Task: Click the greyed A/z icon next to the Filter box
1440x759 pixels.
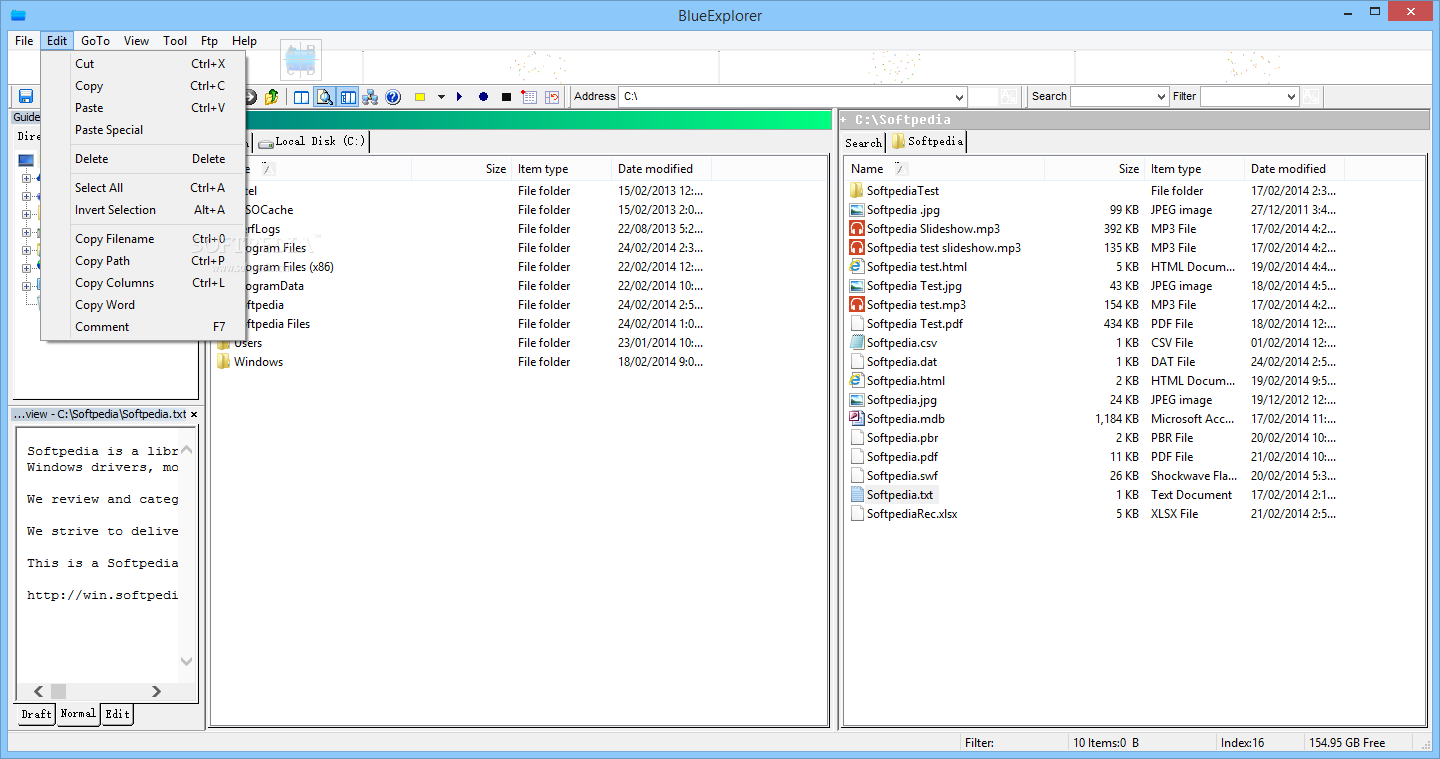Action: pos(1312,97)
